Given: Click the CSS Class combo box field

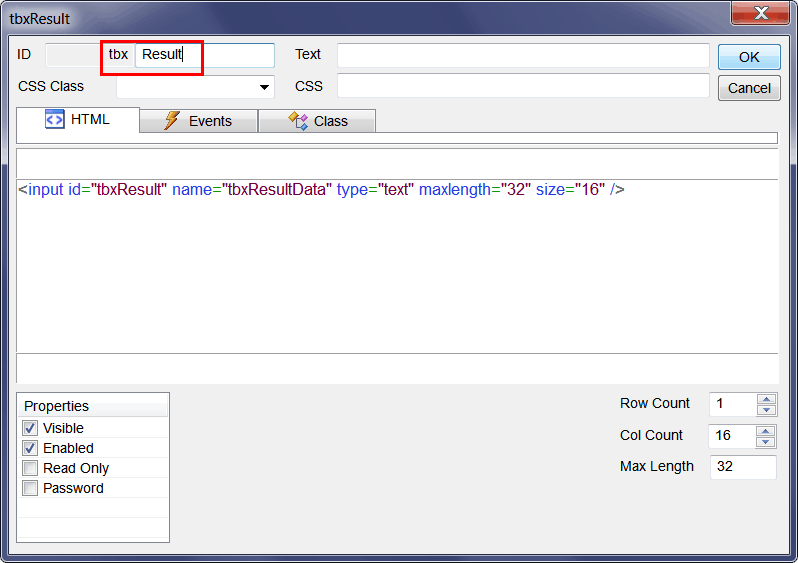Looking at the screenshot, I should [195, 87].
